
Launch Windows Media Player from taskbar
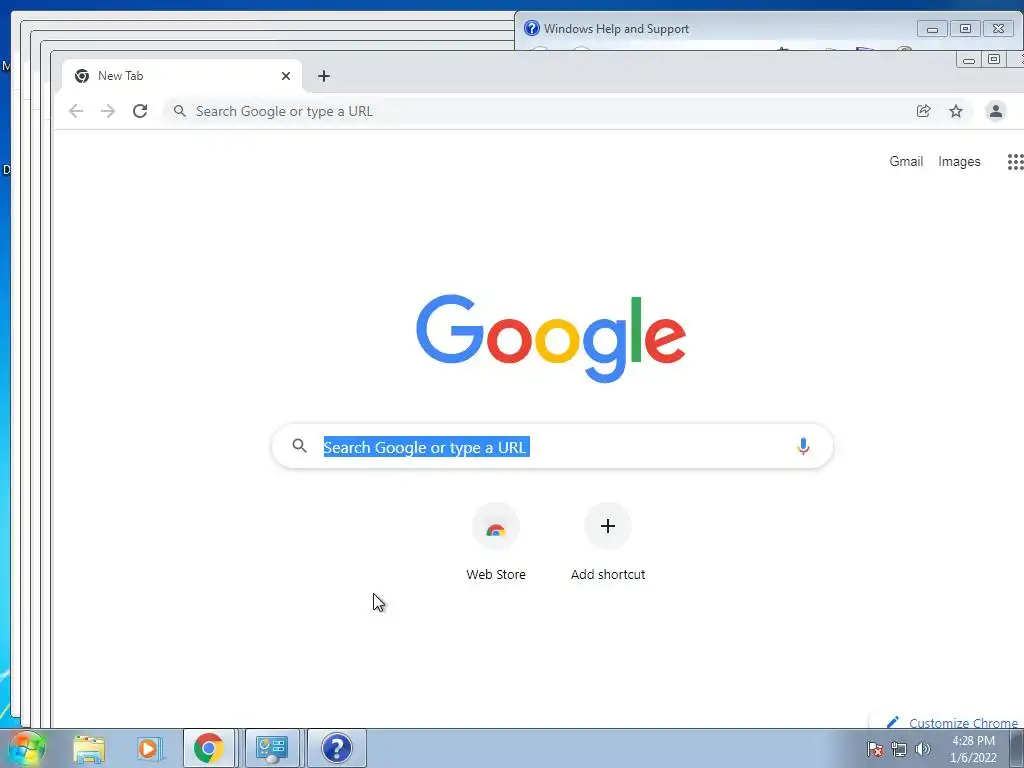(x=149, y=748)
